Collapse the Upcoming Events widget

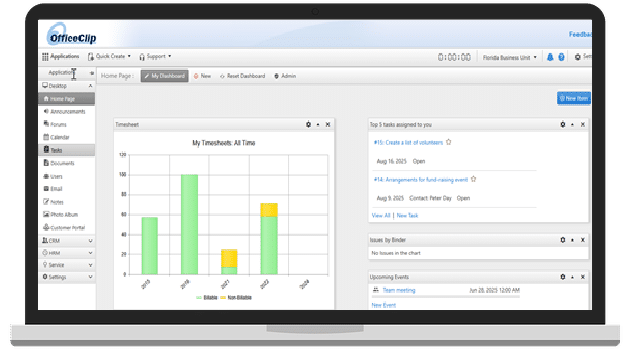pos(572,277)
